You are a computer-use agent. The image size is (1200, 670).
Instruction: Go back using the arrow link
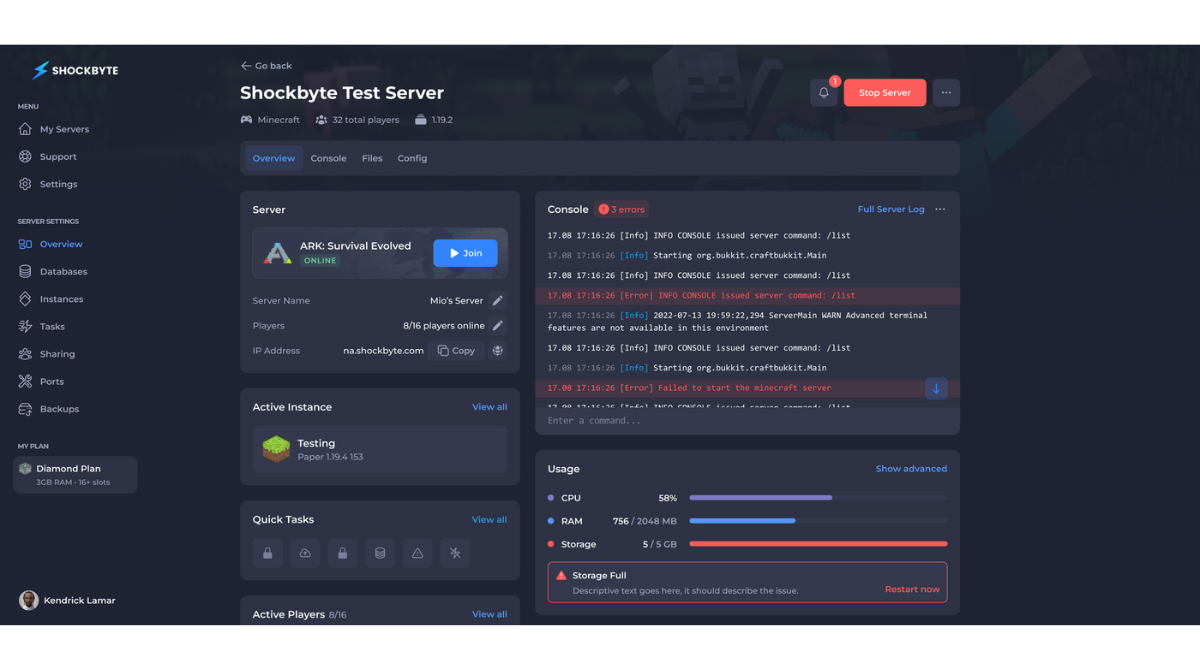[266, 66]
